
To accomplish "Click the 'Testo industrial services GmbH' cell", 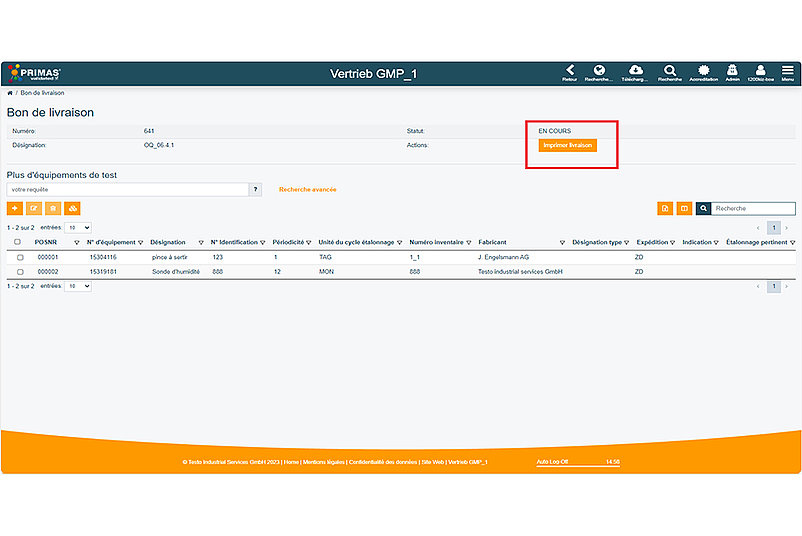I will pyautogui.click(x=520, y=272).
